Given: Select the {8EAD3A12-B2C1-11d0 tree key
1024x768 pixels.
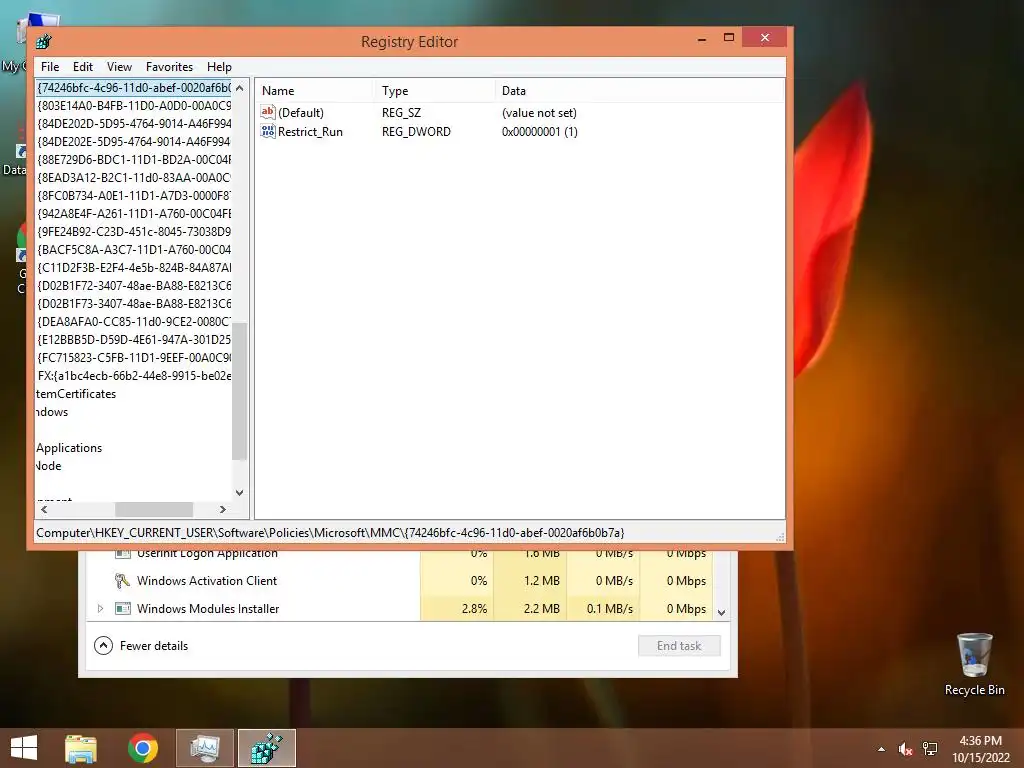Looking at the screenshot, I should coord(134,178).
